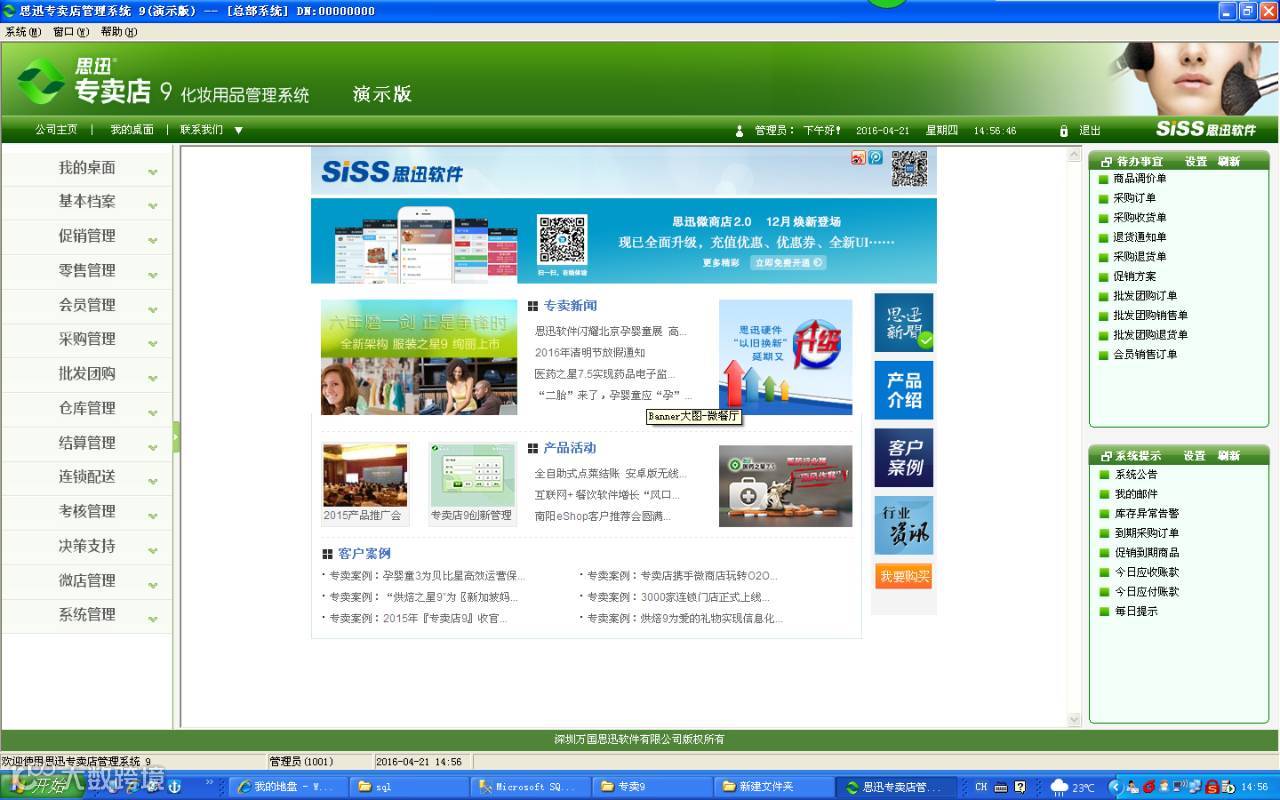
Task: Open the medical kit promo image
Action: click(785, 486)
